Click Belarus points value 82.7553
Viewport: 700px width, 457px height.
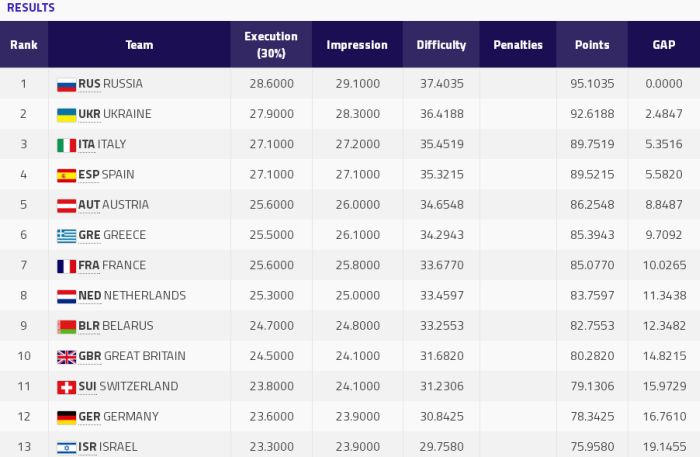tap(592, 326)
